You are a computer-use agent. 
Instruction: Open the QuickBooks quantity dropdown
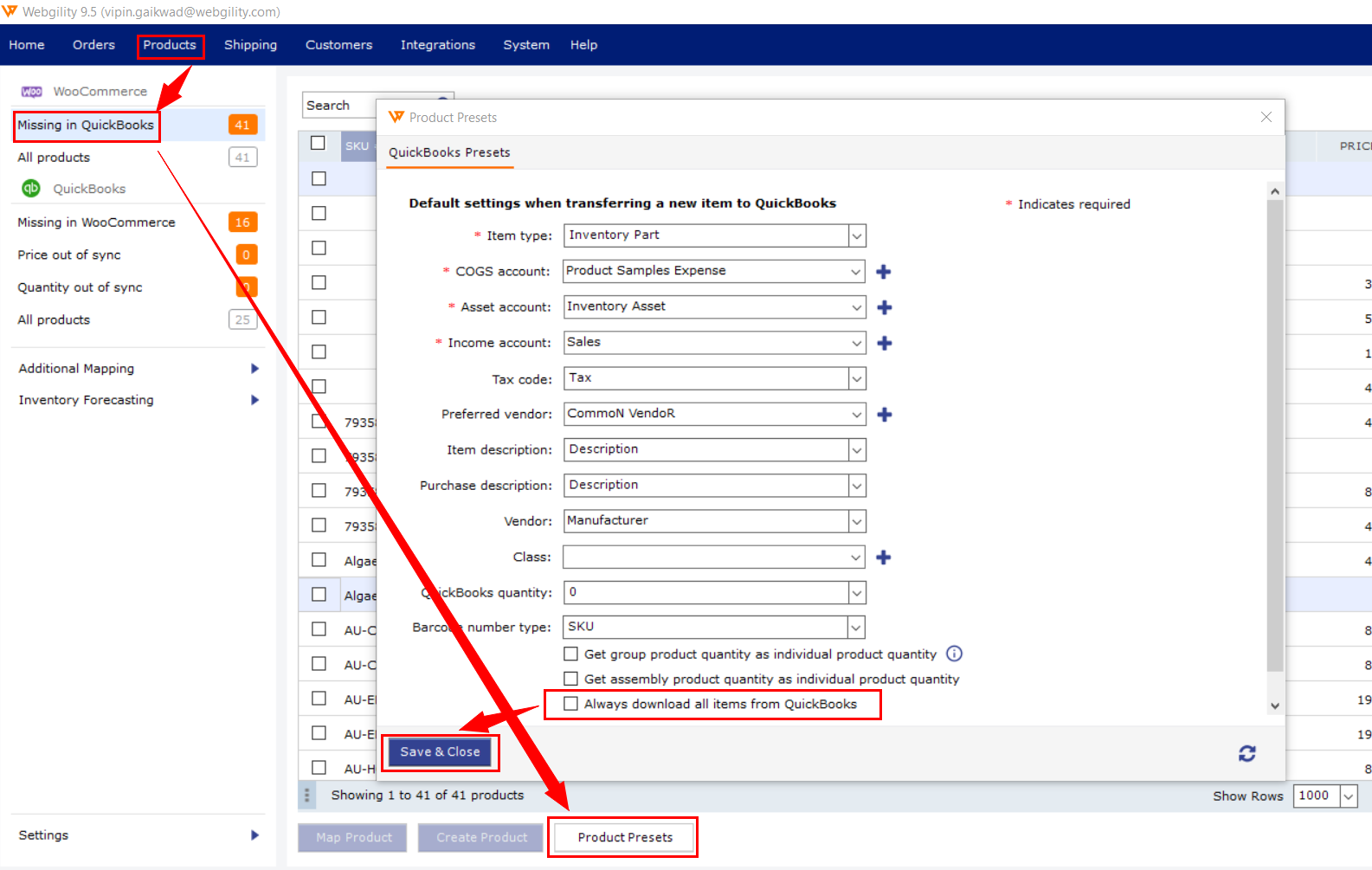coord(856,593)
